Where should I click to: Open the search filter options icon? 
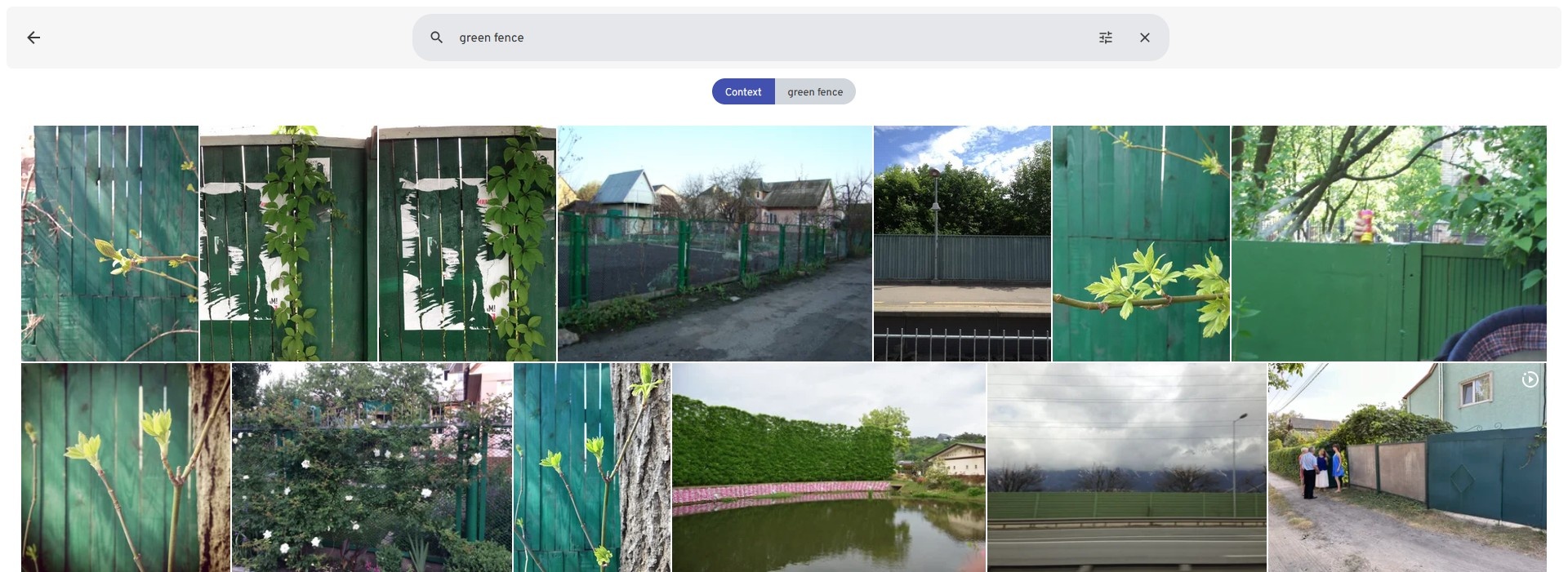(x=1105, y=38)
